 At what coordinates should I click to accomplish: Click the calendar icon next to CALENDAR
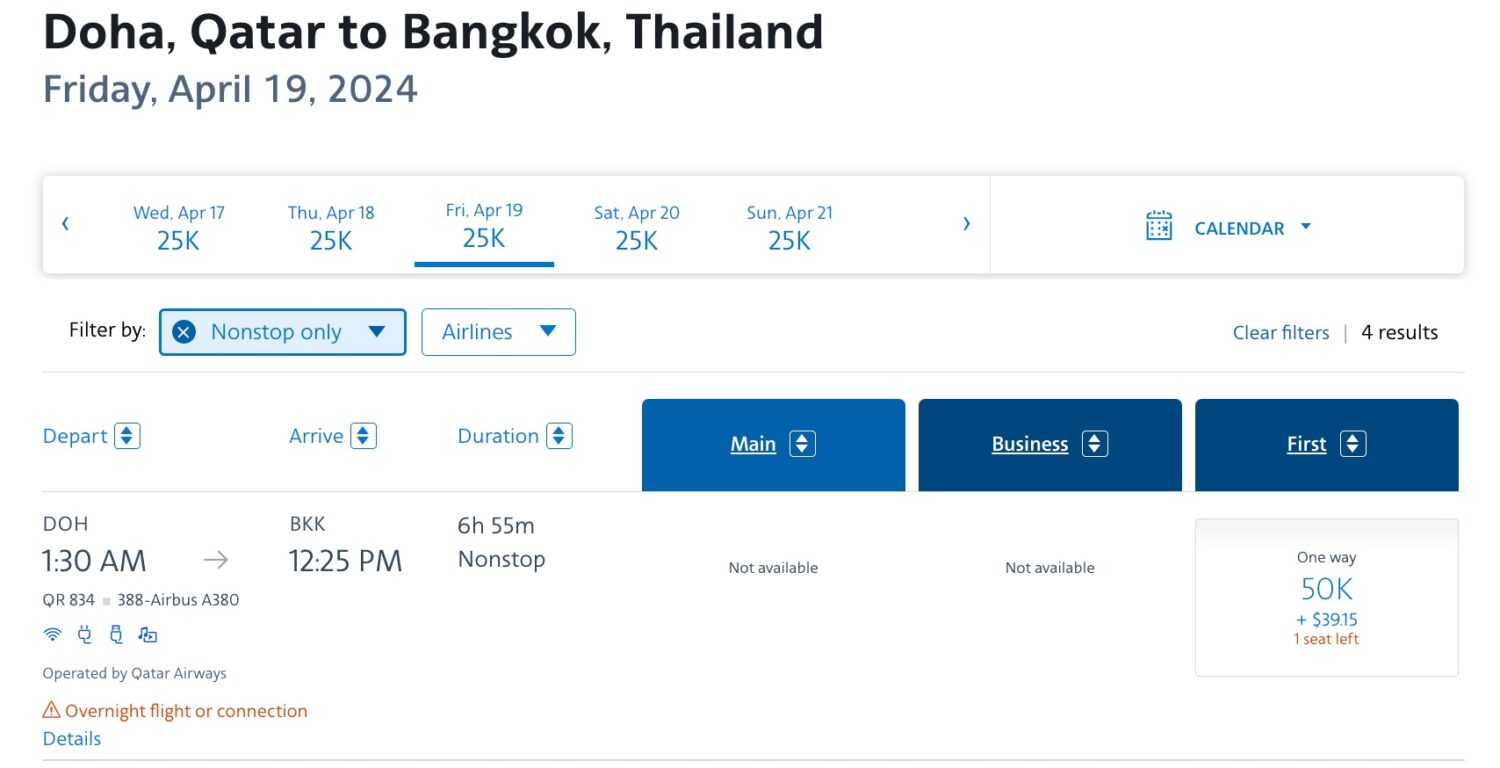(x=1158, y=227)
